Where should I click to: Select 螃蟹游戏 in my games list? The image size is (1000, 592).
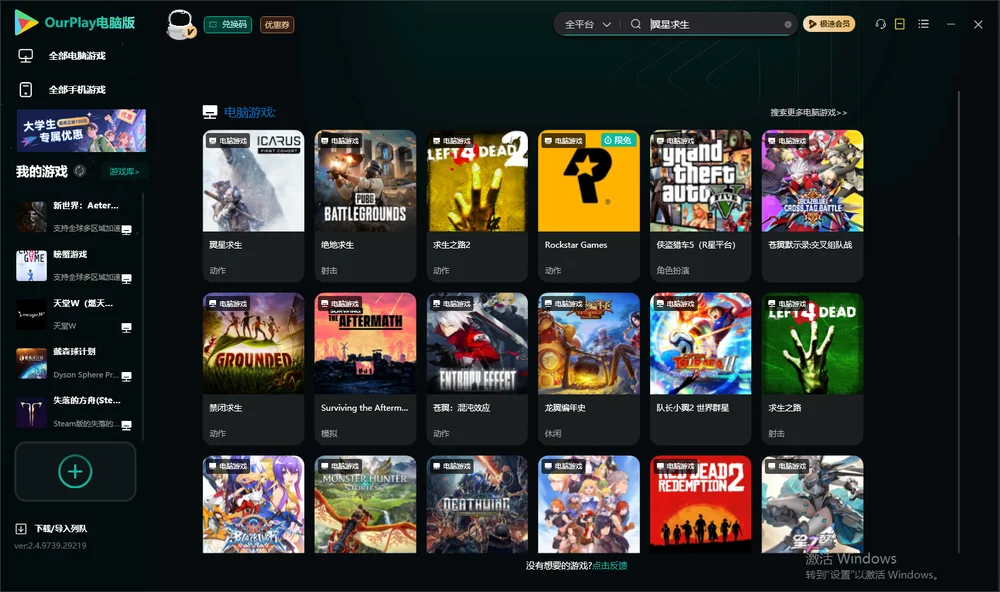coord(75,265)
